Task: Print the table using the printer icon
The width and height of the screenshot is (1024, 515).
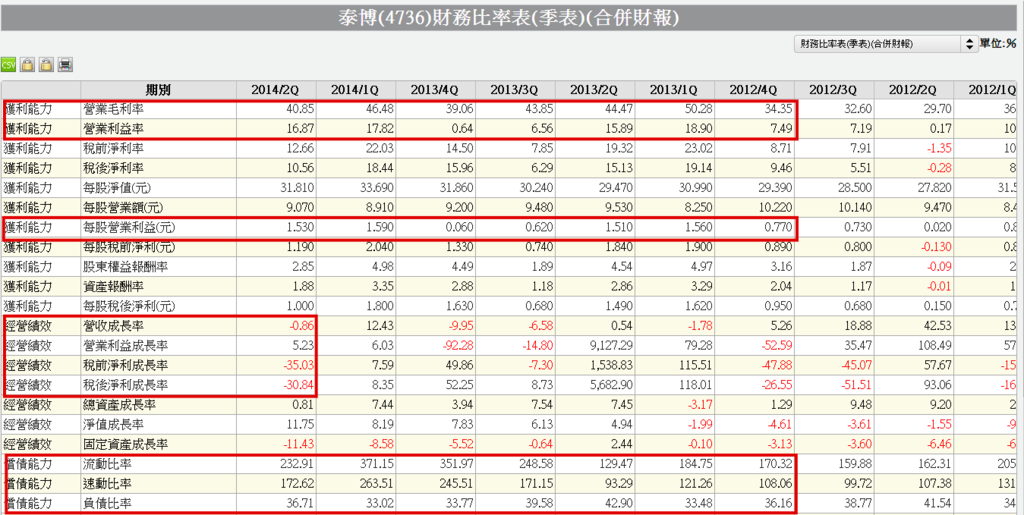Action: pos(65,65)
